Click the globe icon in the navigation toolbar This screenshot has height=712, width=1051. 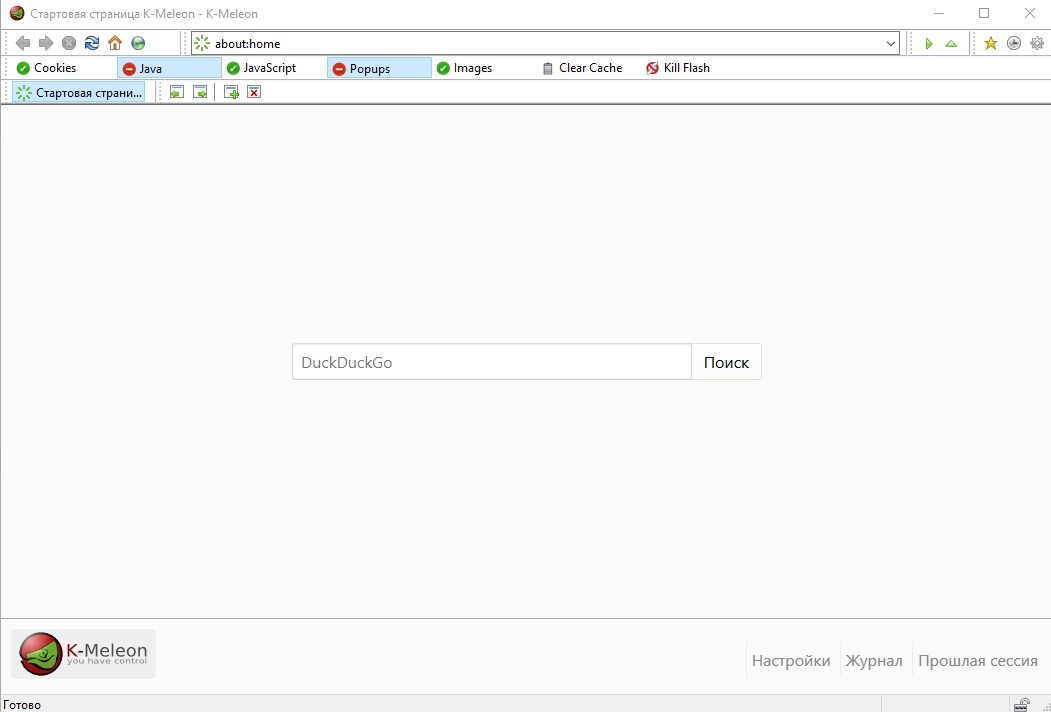(138, 44)
